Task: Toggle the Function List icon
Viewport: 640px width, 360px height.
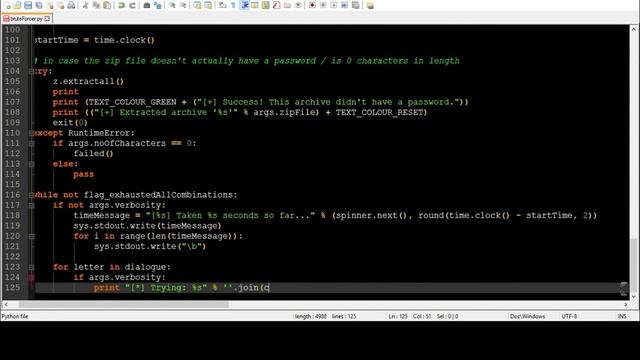Action: 276,5
